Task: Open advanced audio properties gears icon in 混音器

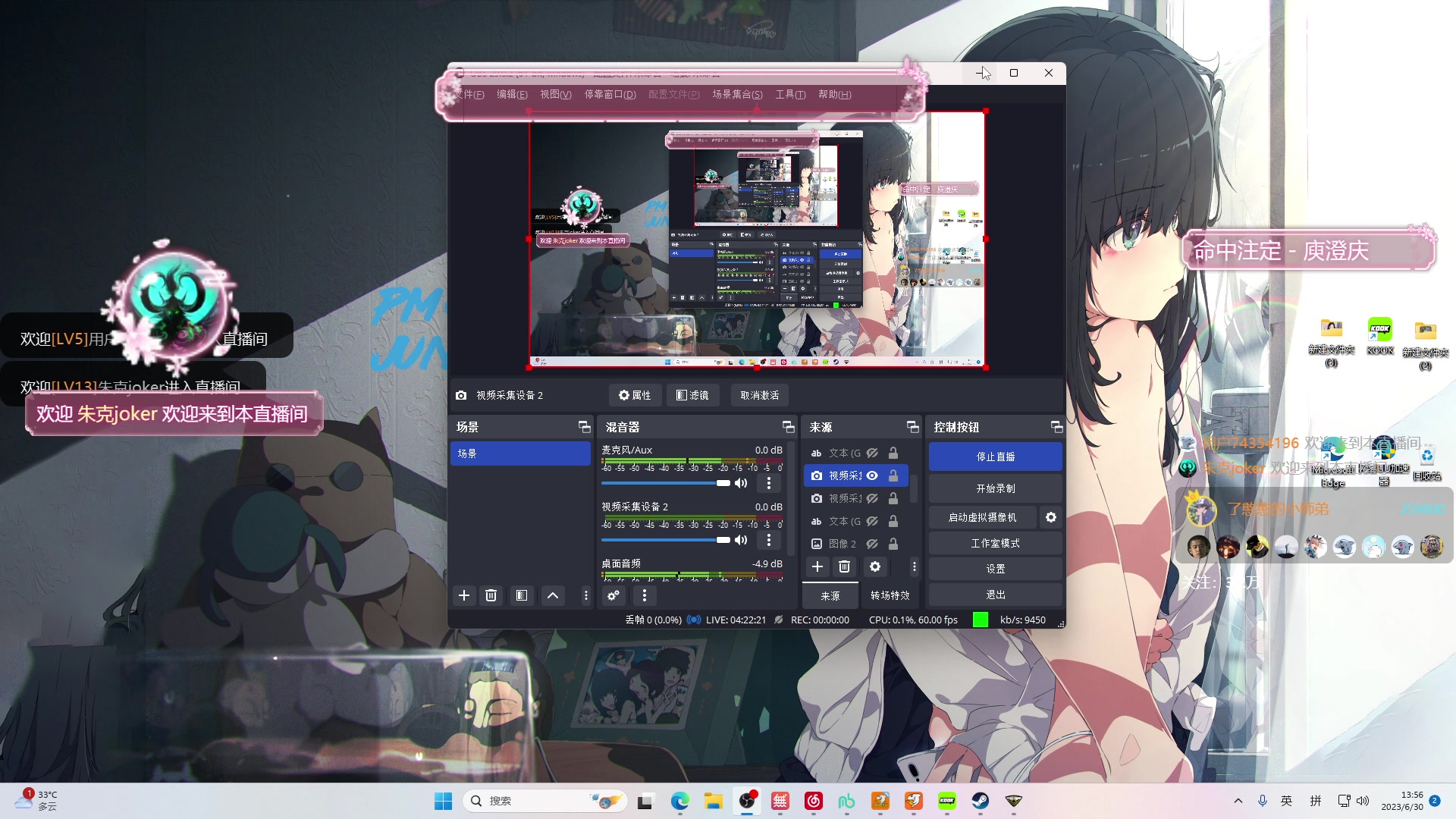Action: click(613, 595)
